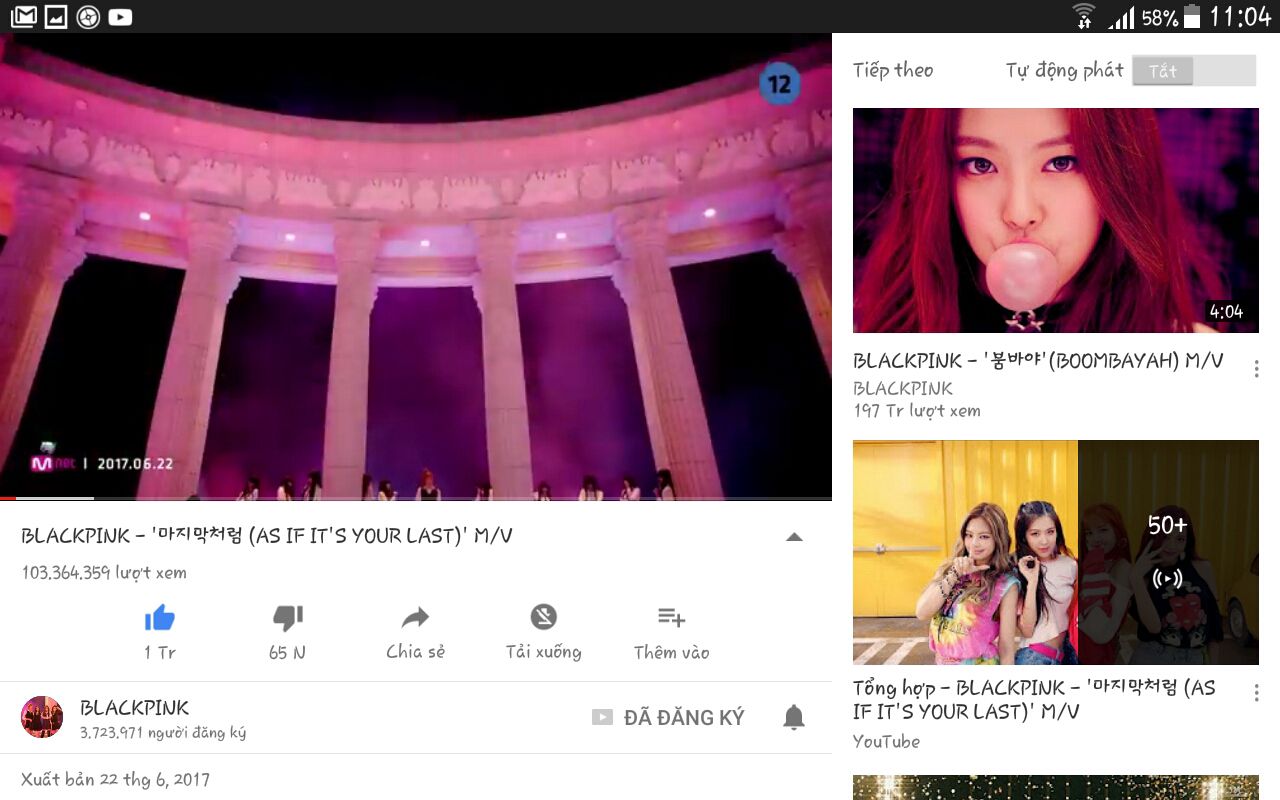Tap the Chia sẻ share arrow
The width and height of the screenshot is (1280, 800).
pyautogui.click(x=415, y=618)
